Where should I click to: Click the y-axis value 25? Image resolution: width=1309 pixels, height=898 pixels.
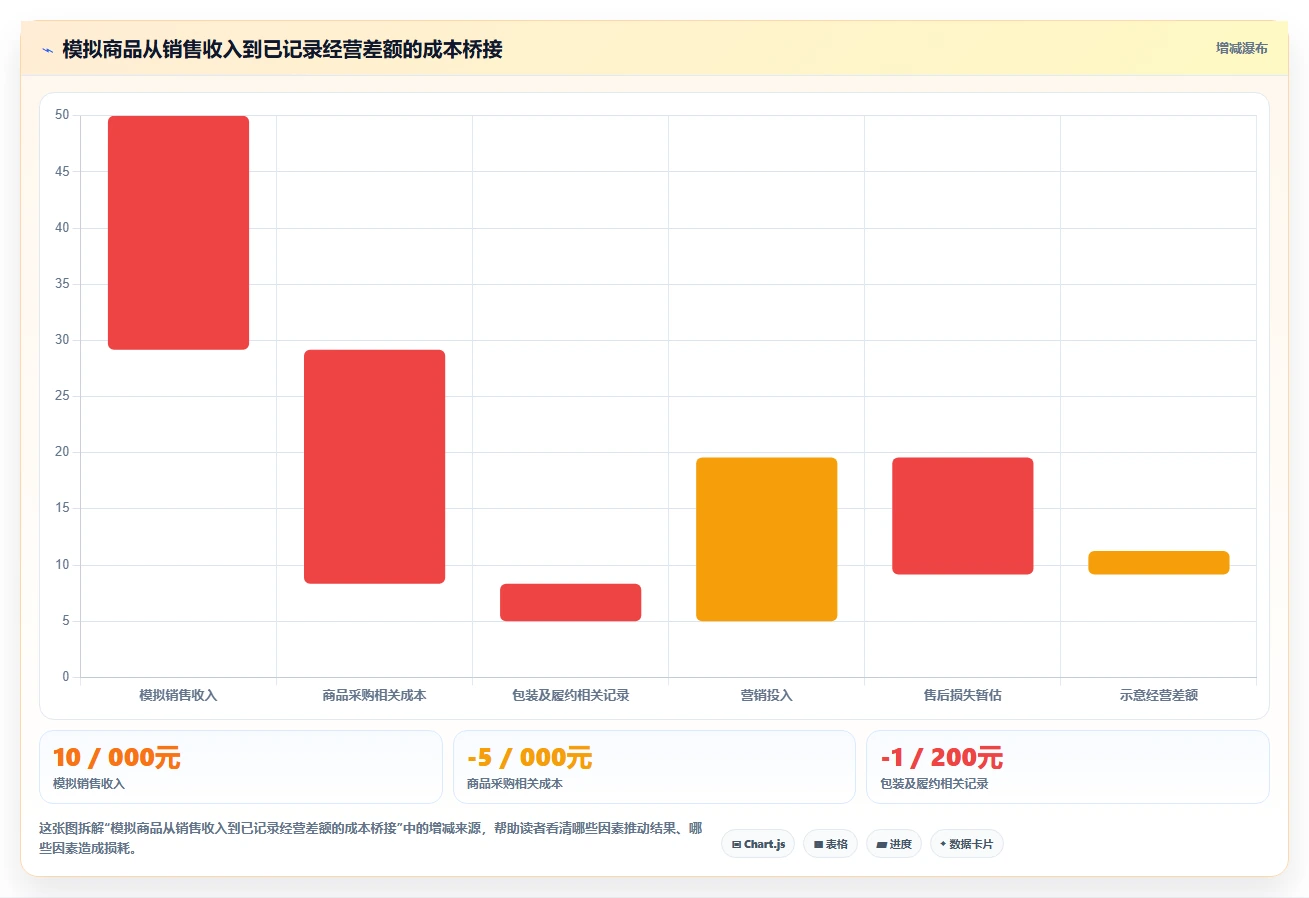[x=62, y=396]
